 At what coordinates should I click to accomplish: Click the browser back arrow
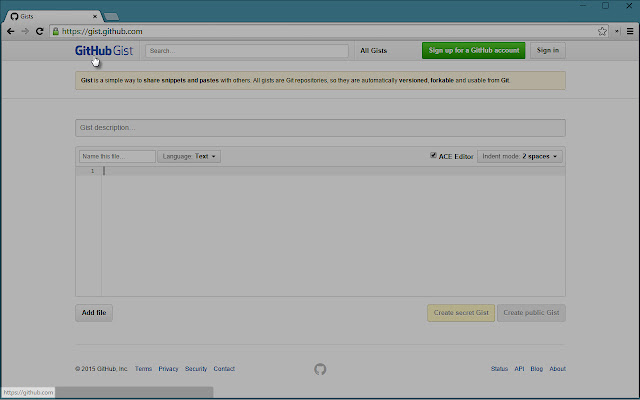pos(11,31)
